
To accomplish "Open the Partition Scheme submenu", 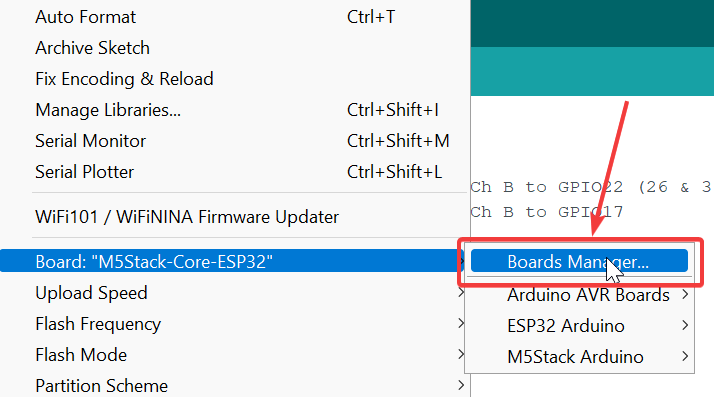I will [x=235, y=386].
